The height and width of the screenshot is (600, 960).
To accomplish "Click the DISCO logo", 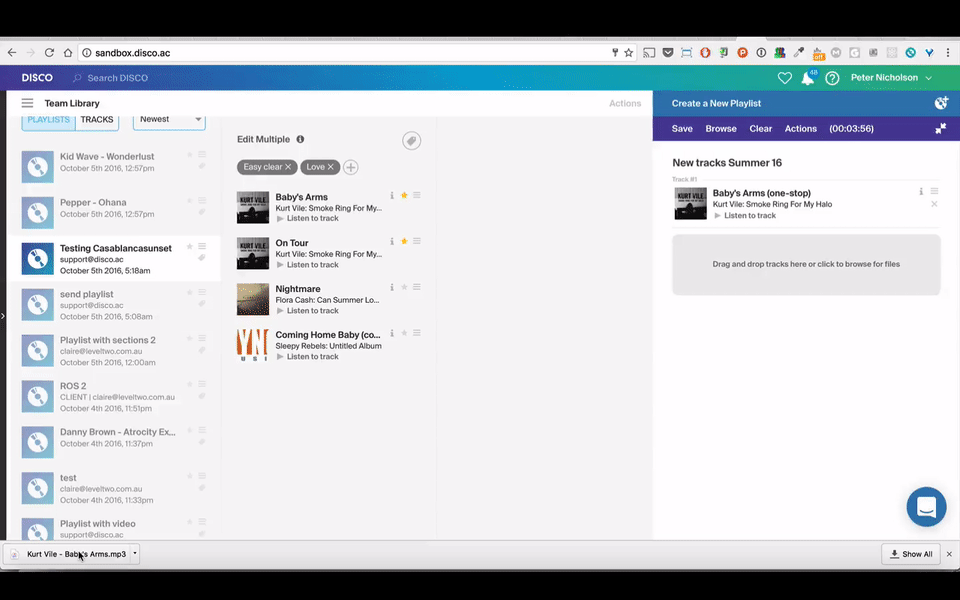I will pos(37,78).
